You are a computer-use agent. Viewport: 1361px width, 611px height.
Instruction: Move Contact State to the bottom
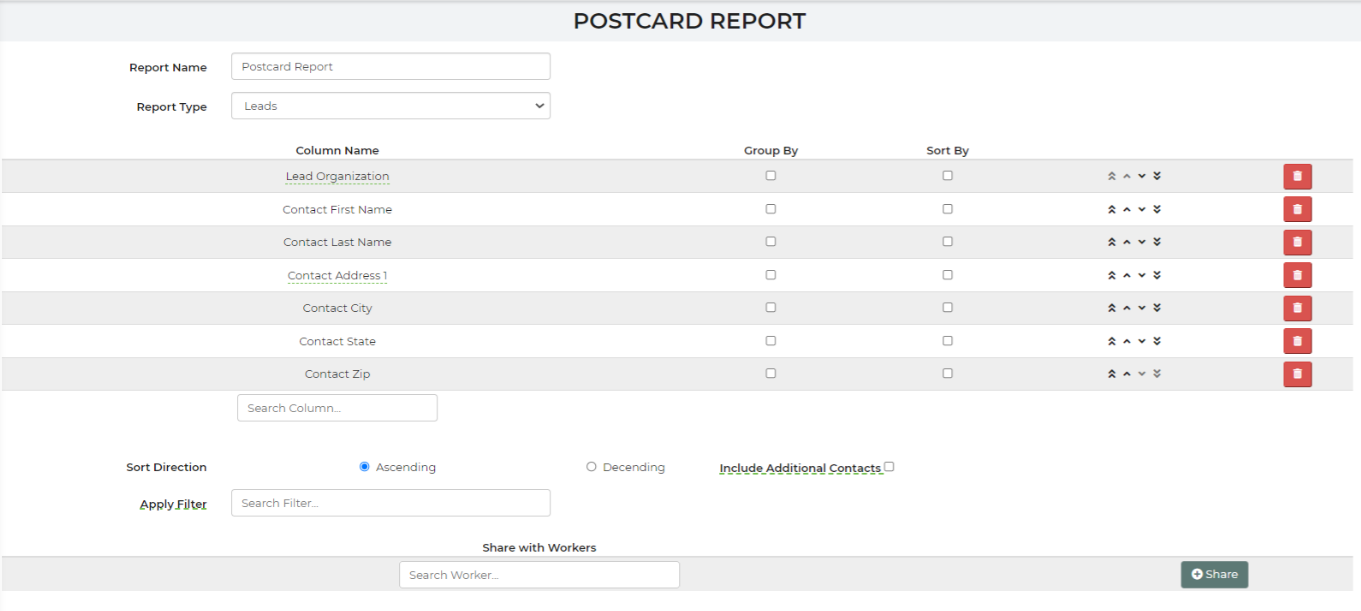pos(1157,341)
